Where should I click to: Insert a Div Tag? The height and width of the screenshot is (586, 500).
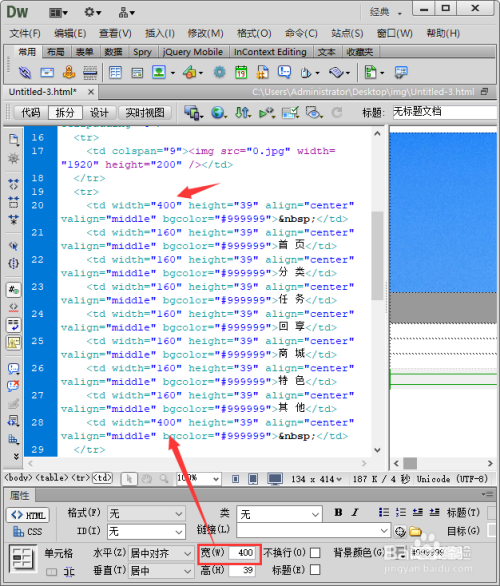pos(137,73)
